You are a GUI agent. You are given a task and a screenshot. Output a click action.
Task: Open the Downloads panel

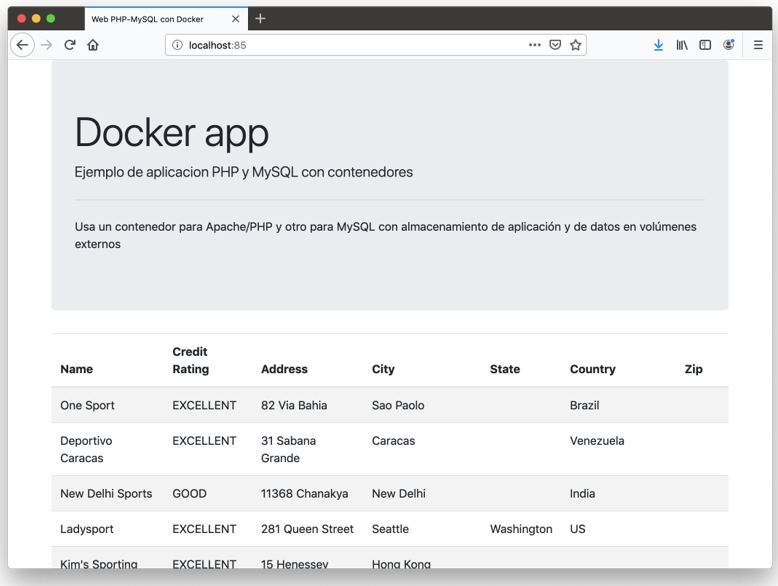658,45
